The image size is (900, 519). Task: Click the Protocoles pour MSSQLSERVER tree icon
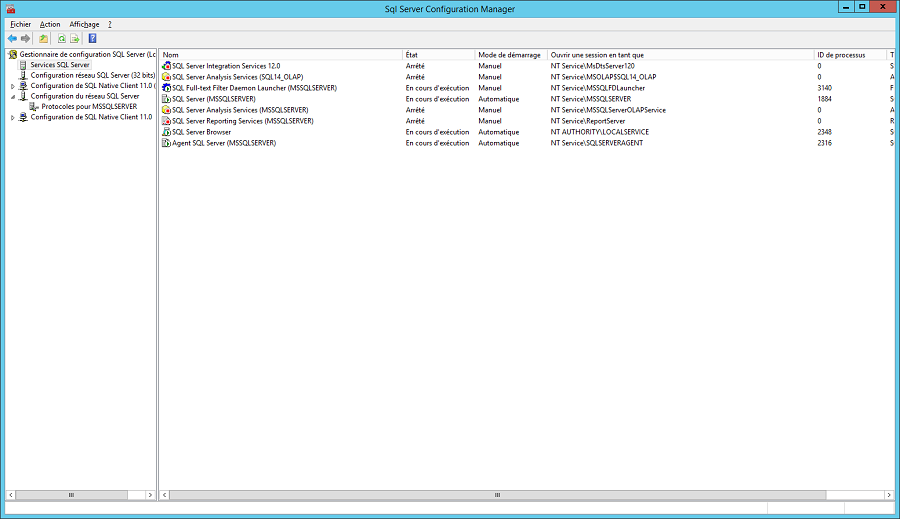coord(34,106)
